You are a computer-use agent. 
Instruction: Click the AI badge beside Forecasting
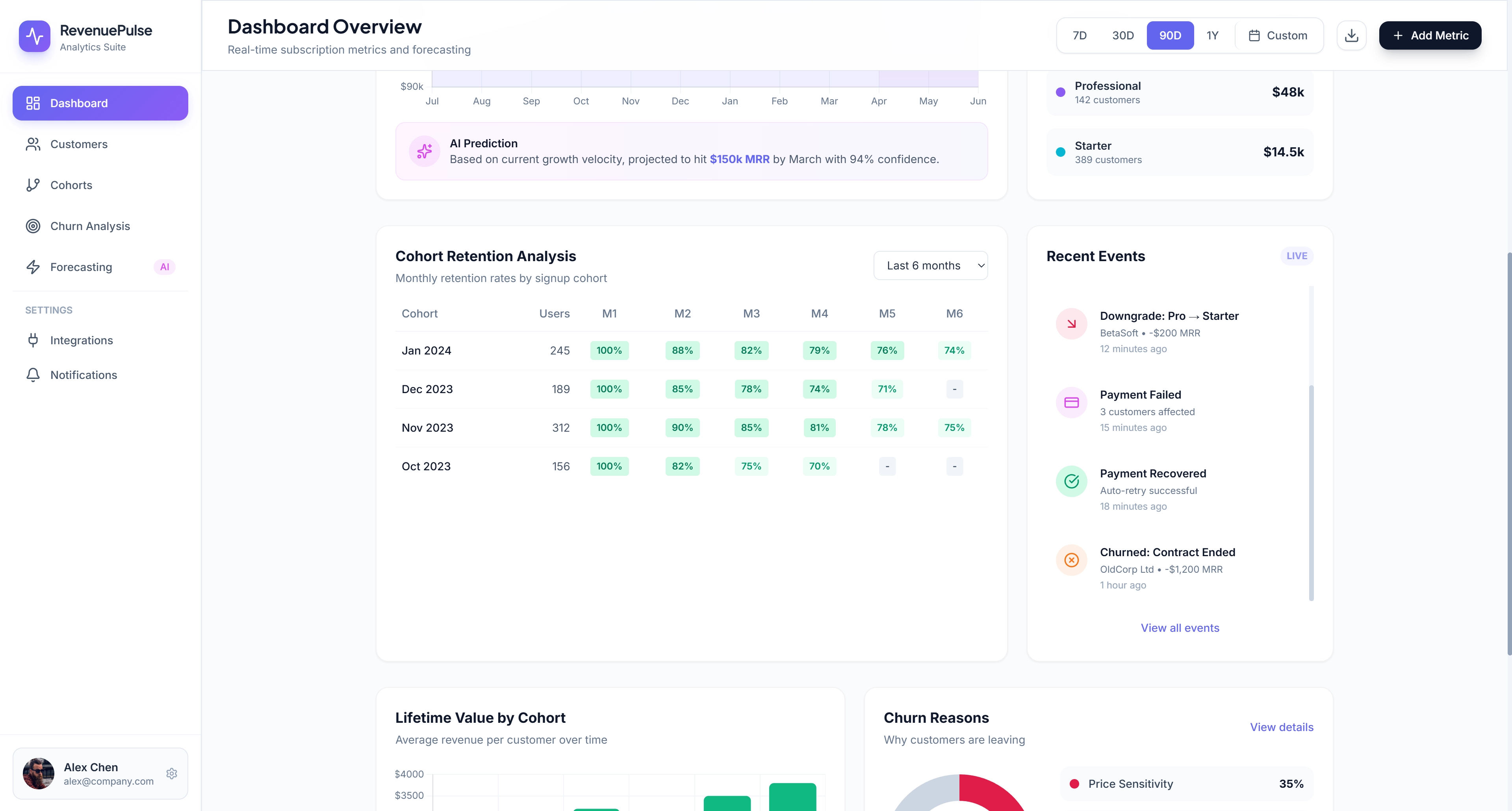[x=164, y=266]
